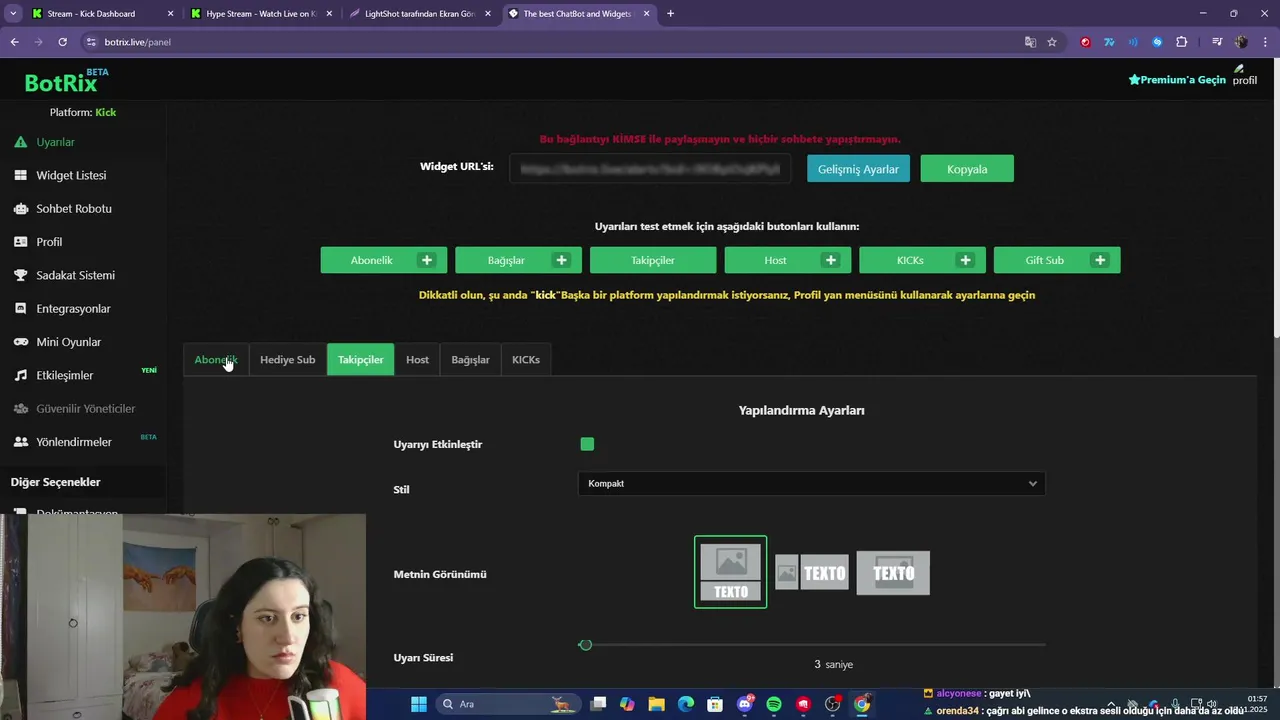Open the Stil dropdown showing Kompakt
Viewport: 1280px width, 720px height.
click(811, 483)
